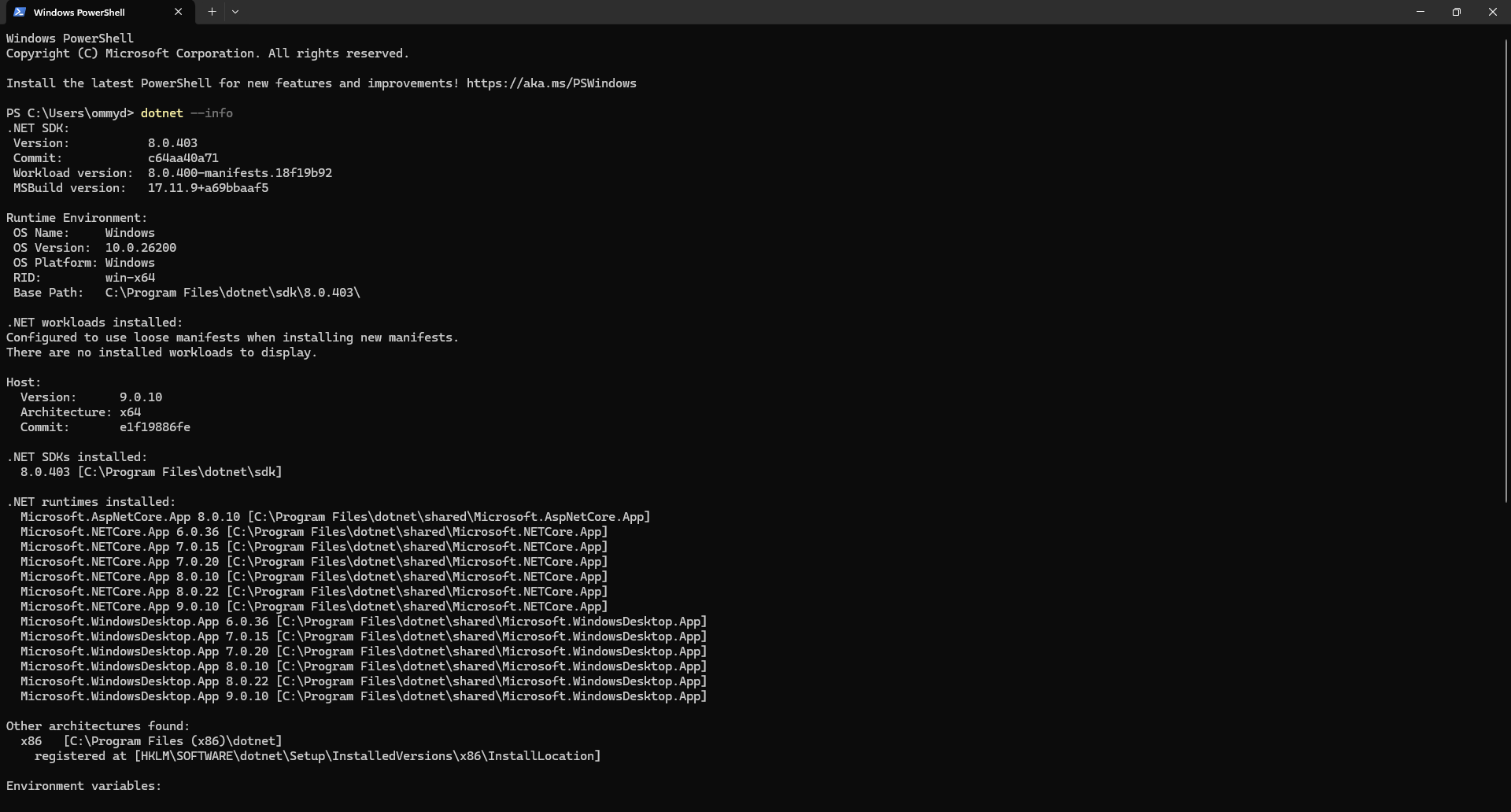Click the "registered at [HKLM\SOFTWARE\dotnet..." line
Image resolution: width=1511 pixels, height=812 pixels.
click(x=318, y=756)
